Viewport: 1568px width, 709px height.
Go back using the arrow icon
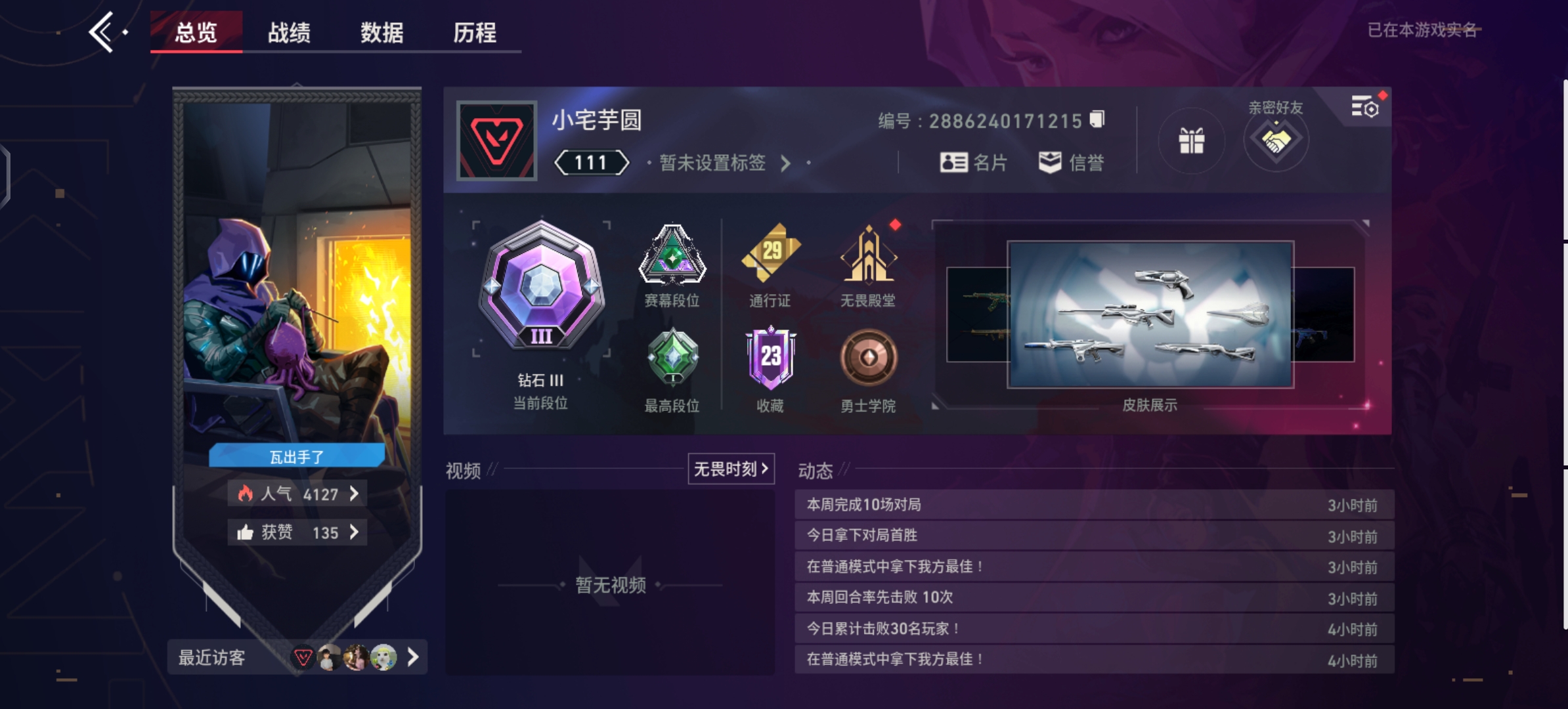point(102,32)
